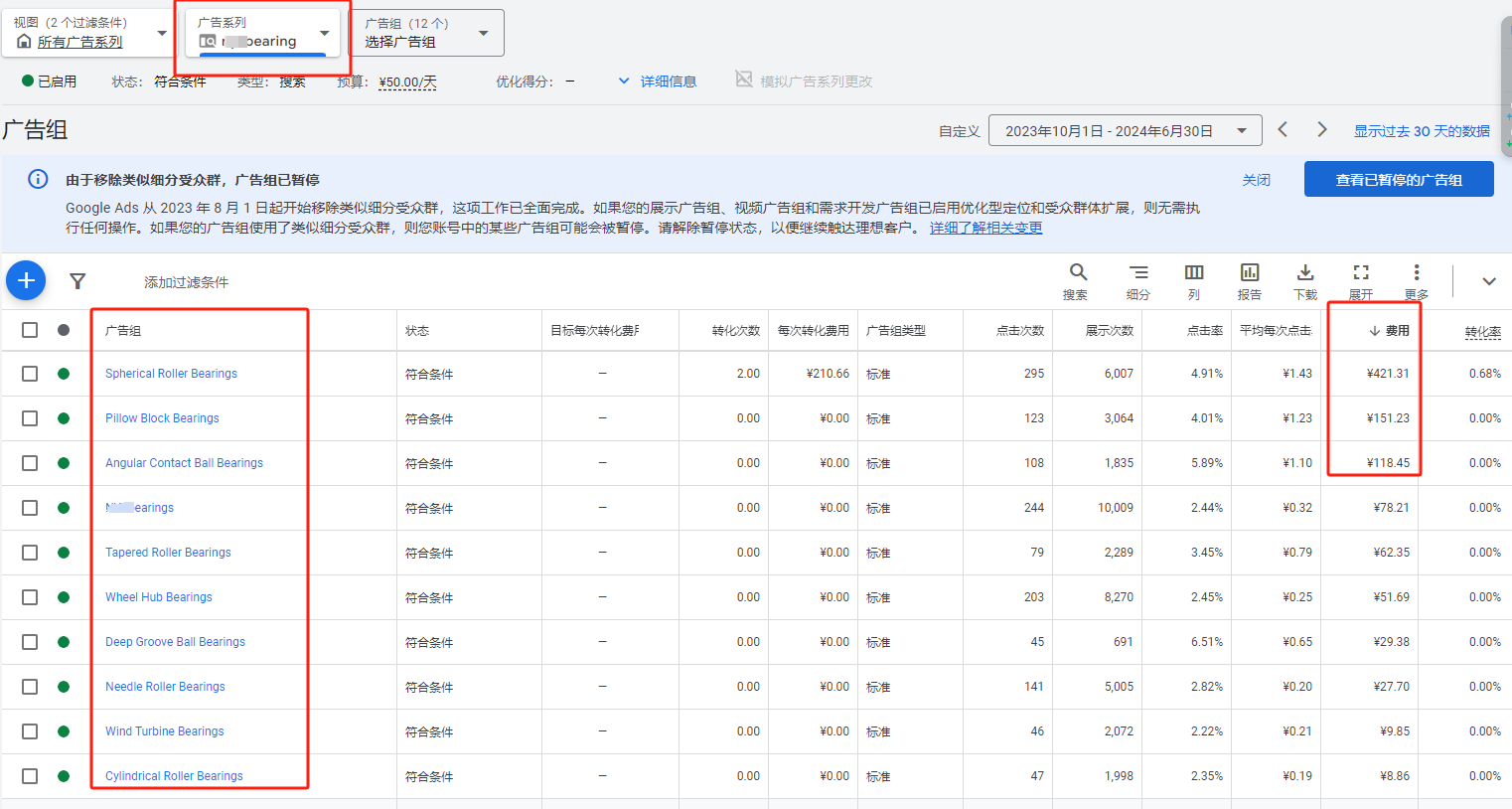This screenshot has height=809, width=1512.
Task: Click the 下载 download icon
Action: (x=1305, y=272)
